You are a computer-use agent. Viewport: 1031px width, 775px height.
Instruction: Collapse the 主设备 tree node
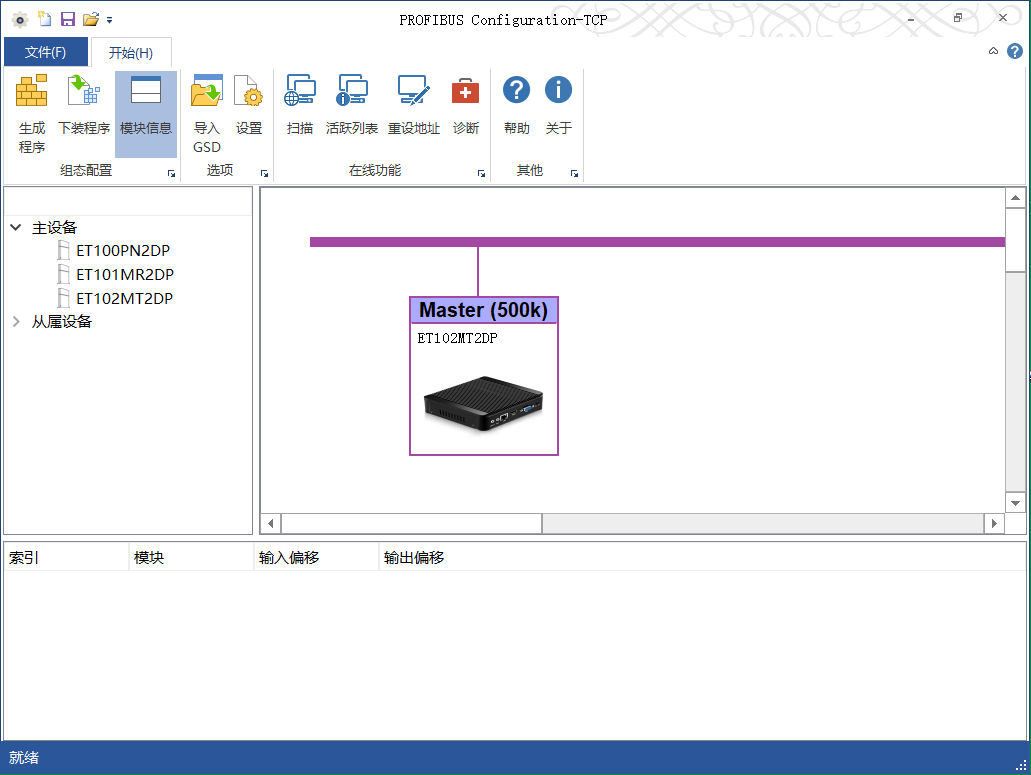[16, 228]
